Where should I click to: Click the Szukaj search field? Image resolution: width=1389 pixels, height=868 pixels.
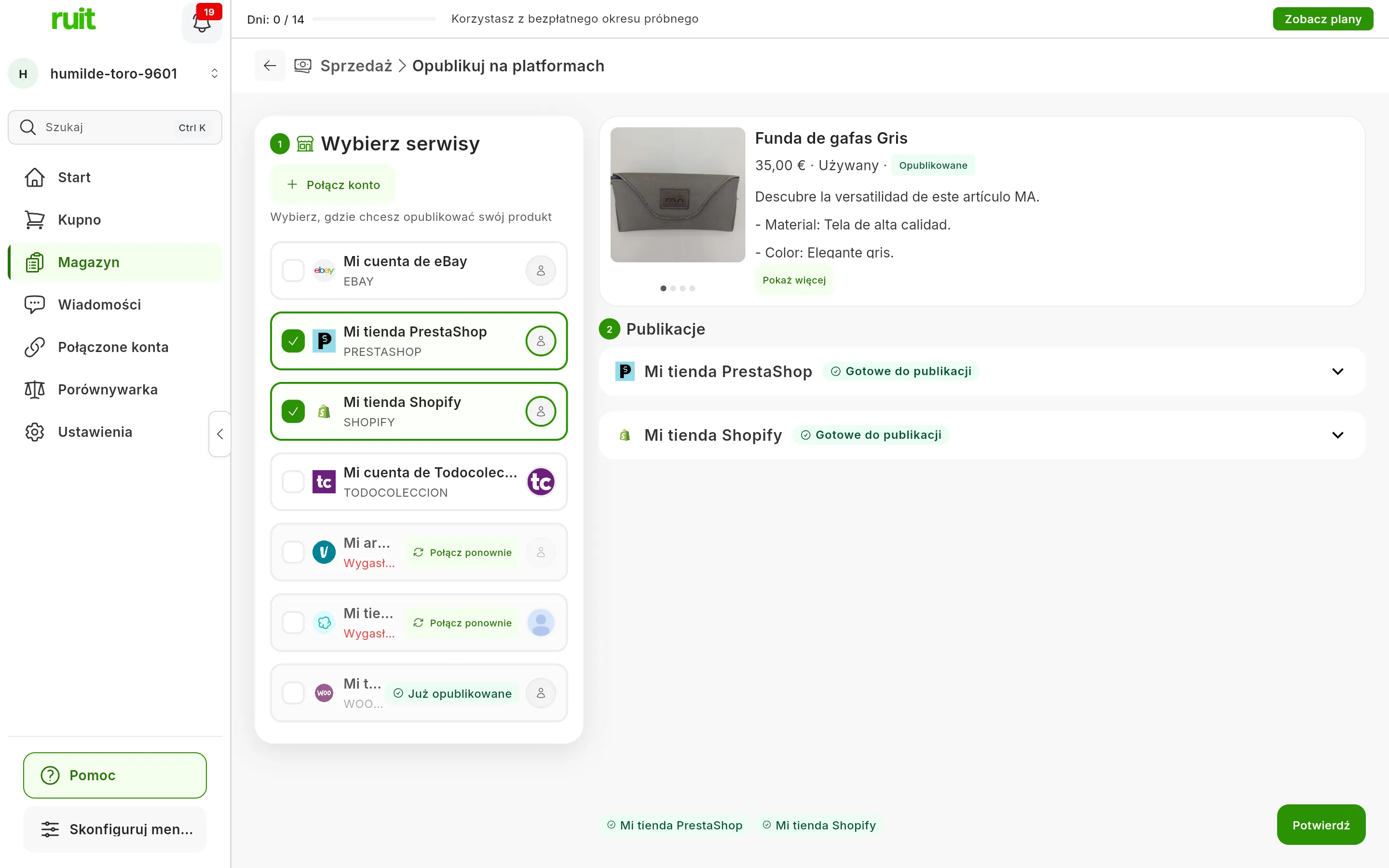(x=115, y=127)
